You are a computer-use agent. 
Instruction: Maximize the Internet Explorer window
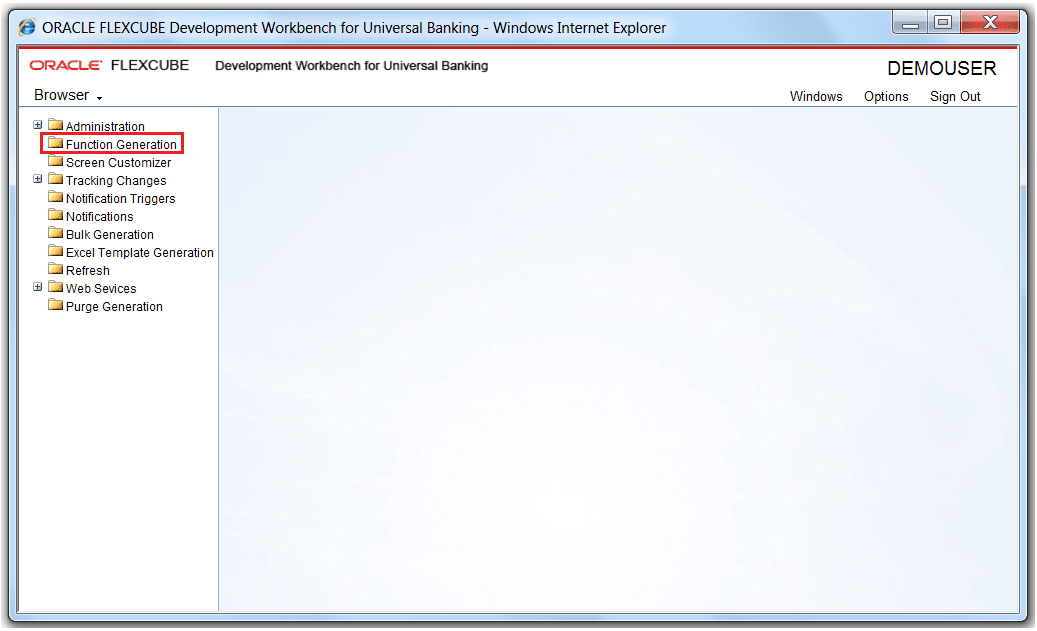pyautogui.click(x=944, y=23)
